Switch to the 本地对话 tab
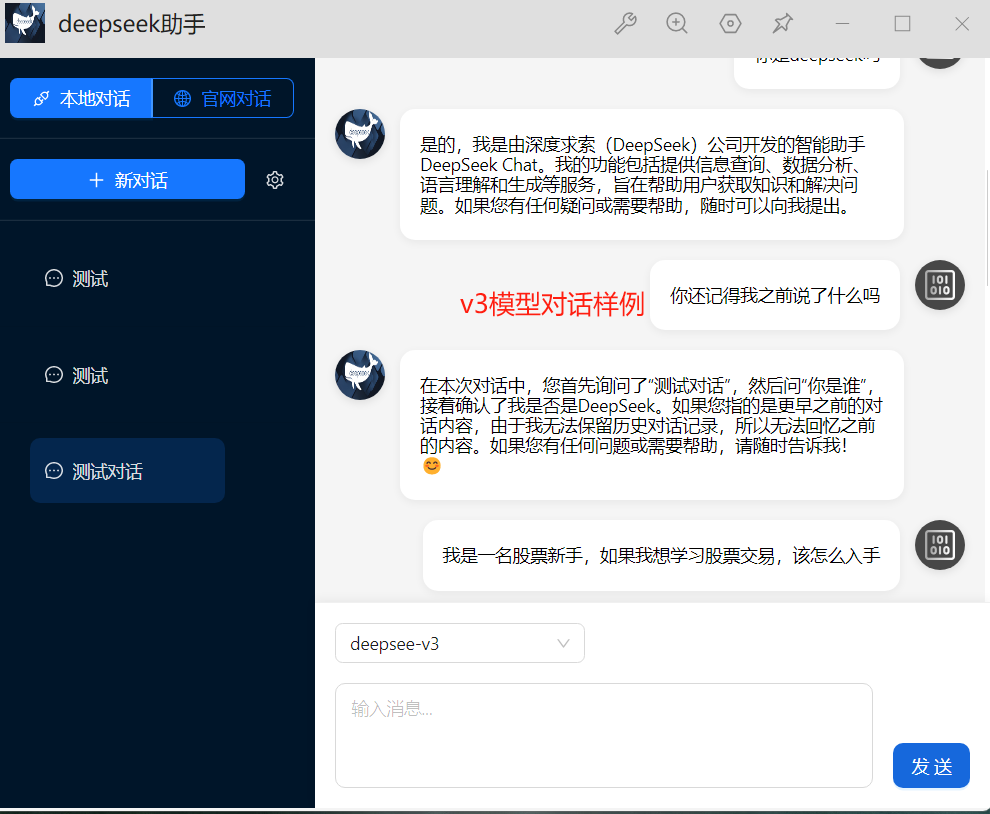The image size is (990, 814). tap(81, 98)
